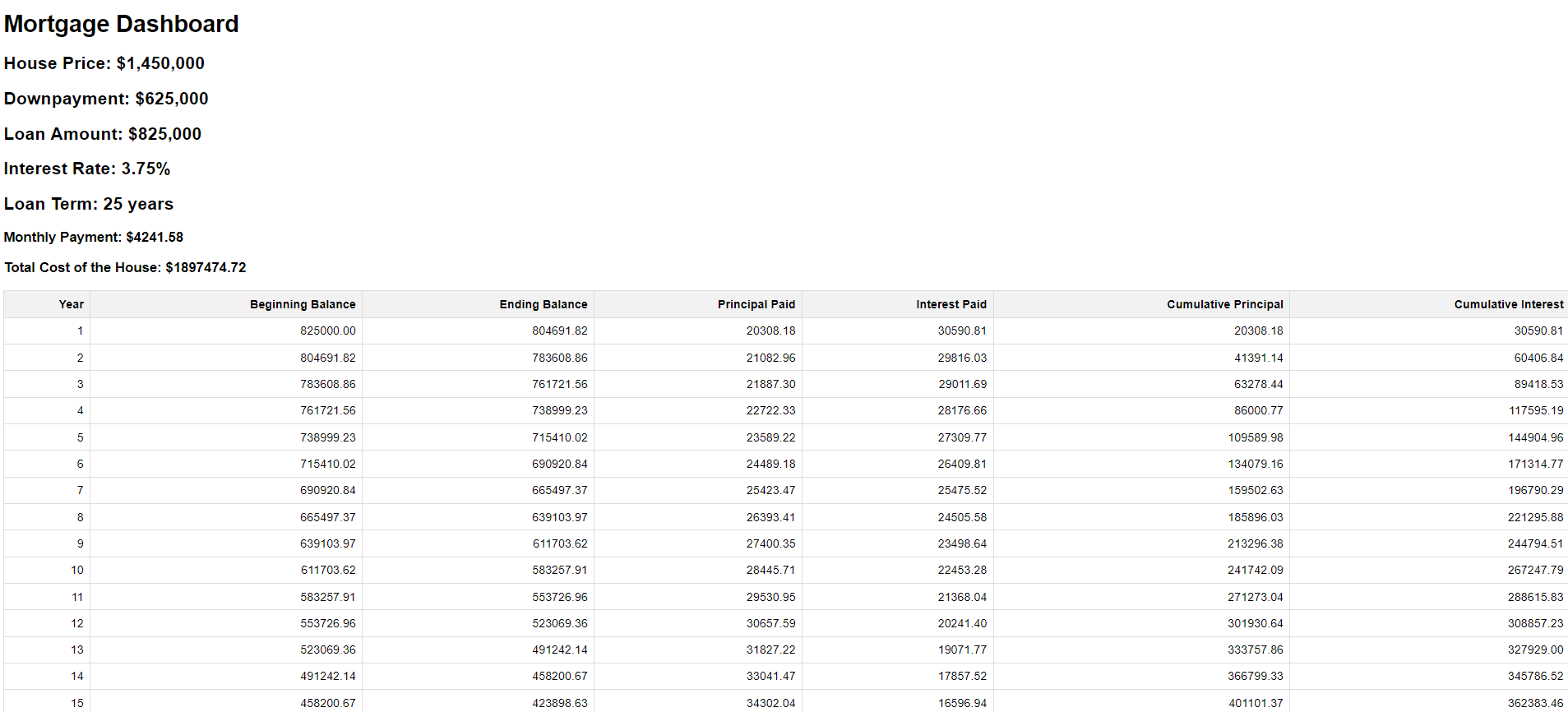Click the Total Cost of the House text
This screenshot has height=712, width=1568.
click(125, 267)
